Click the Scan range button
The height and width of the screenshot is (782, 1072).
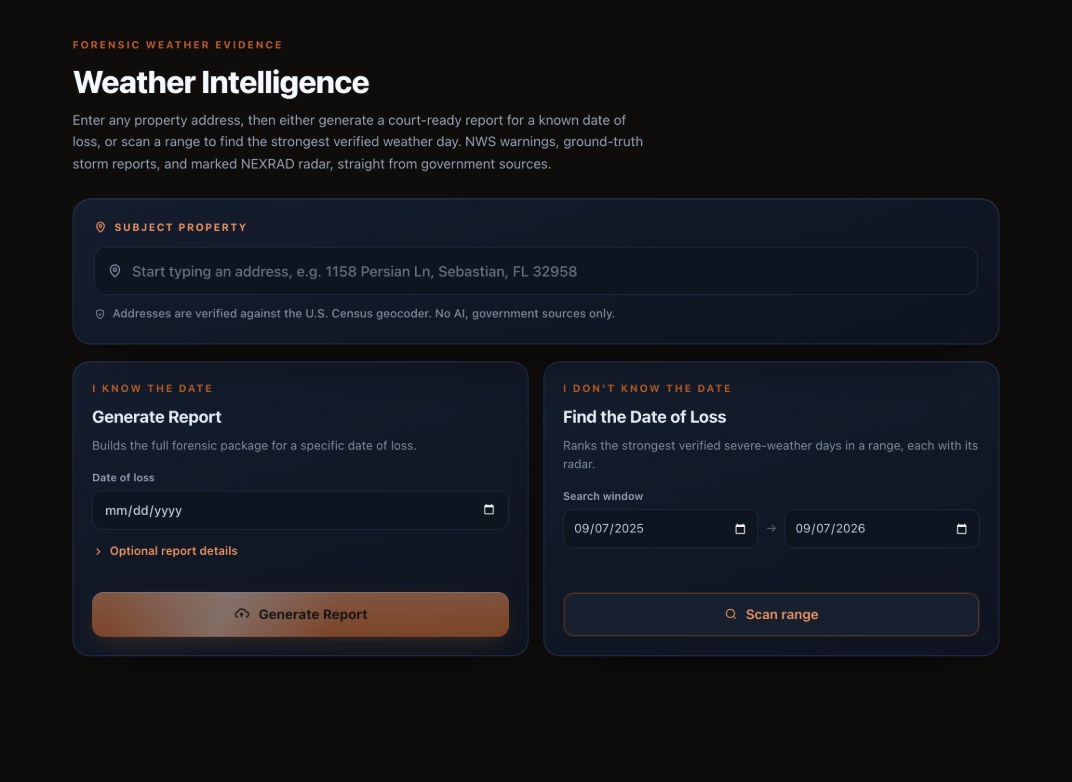[x=771, y=615]
